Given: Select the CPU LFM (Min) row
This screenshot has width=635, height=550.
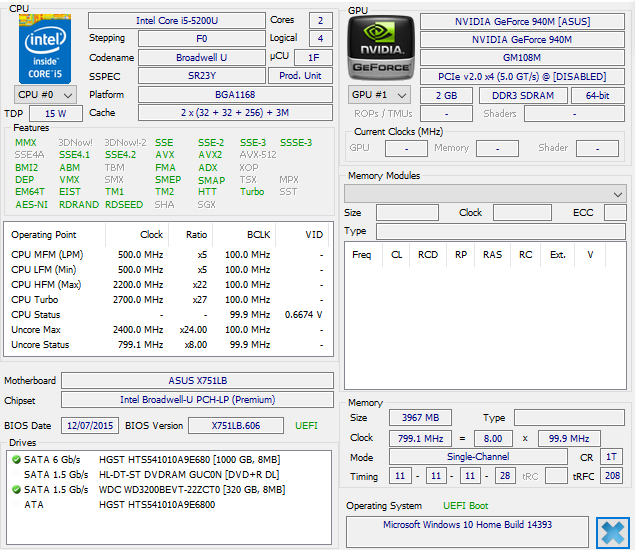Looking at the screenshot, I should pyautogui.click(x=167, y=270).
